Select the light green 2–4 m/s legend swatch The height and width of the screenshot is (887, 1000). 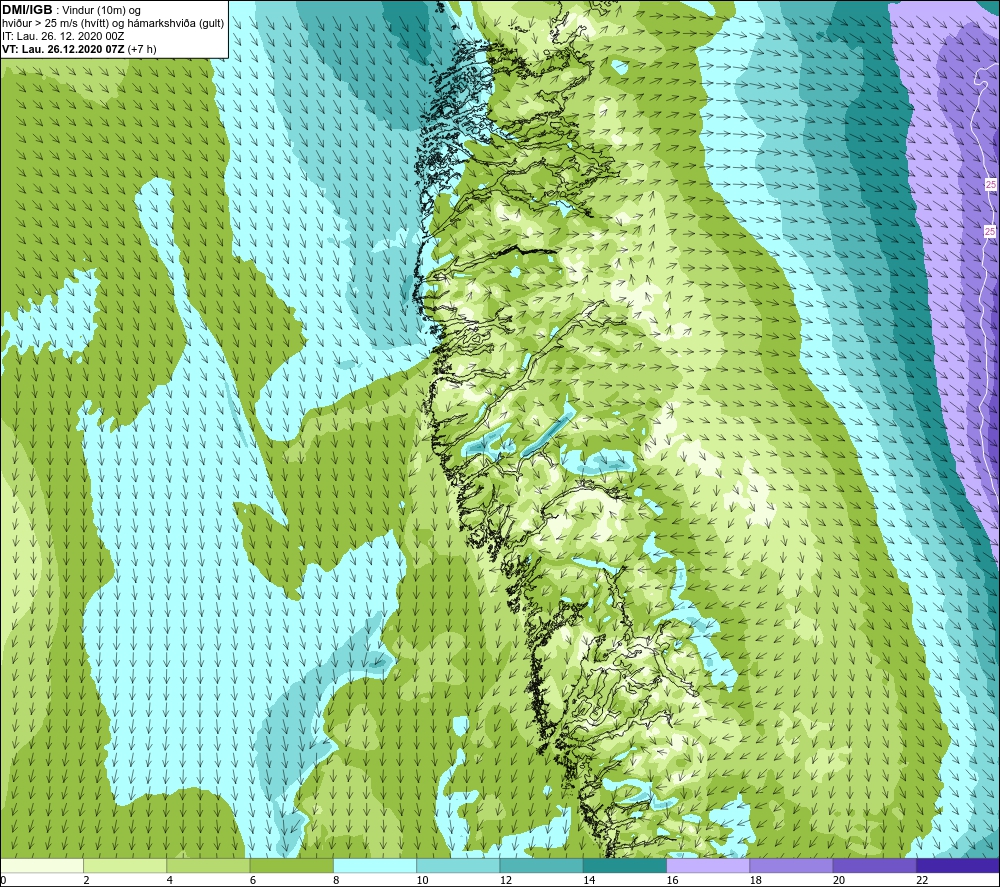point(125,865)
